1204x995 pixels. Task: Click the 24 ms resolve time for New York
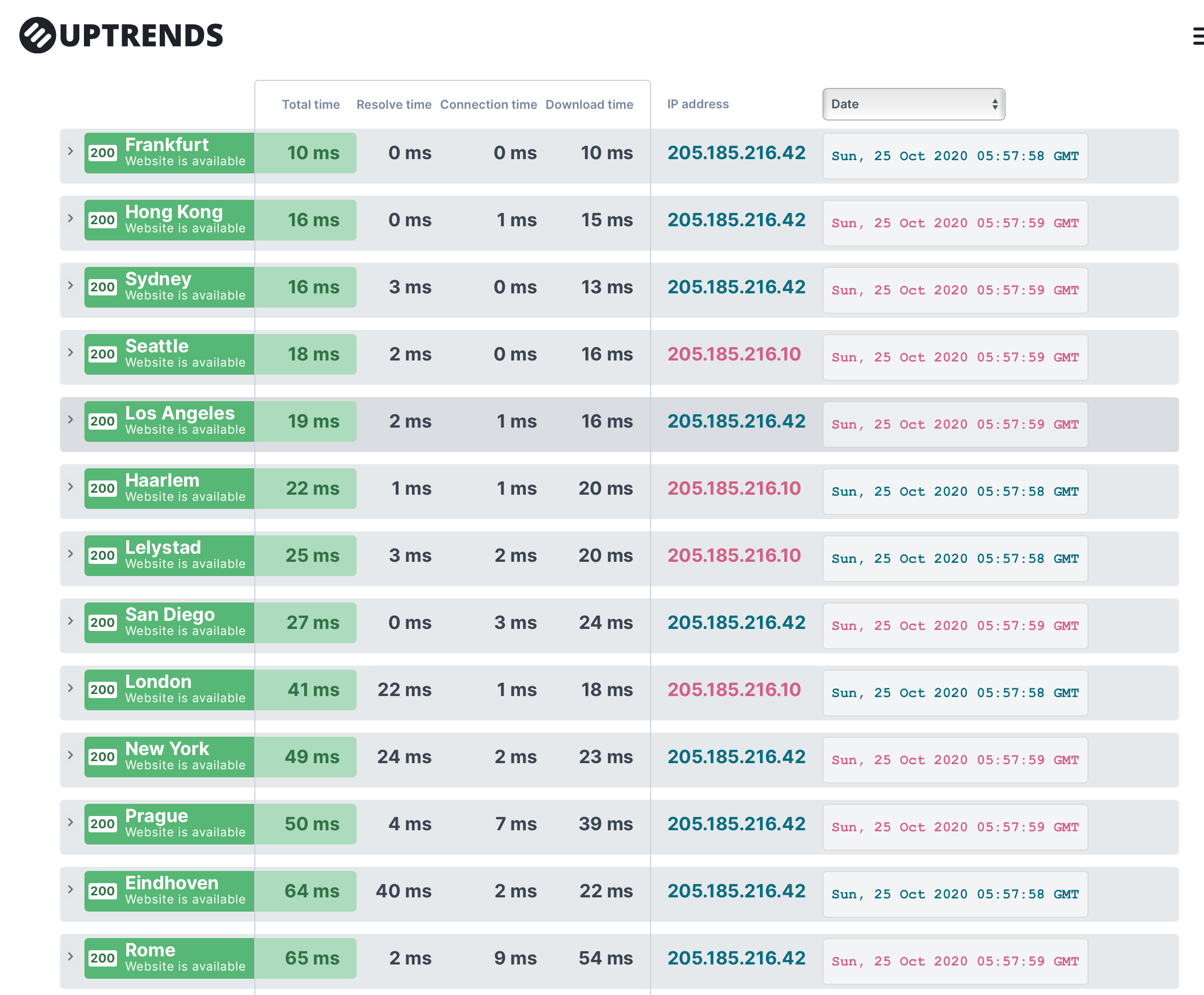404,757
